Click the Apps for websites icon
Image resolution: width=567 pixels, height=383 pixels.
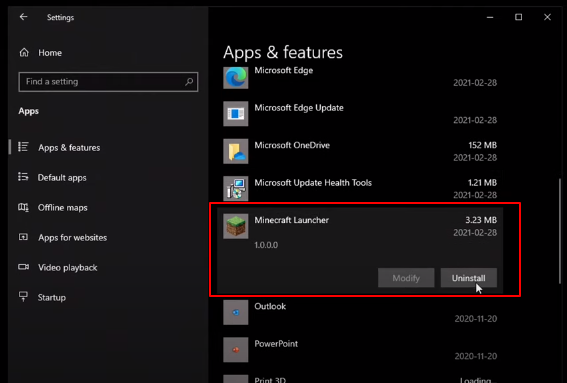[24, 237]
